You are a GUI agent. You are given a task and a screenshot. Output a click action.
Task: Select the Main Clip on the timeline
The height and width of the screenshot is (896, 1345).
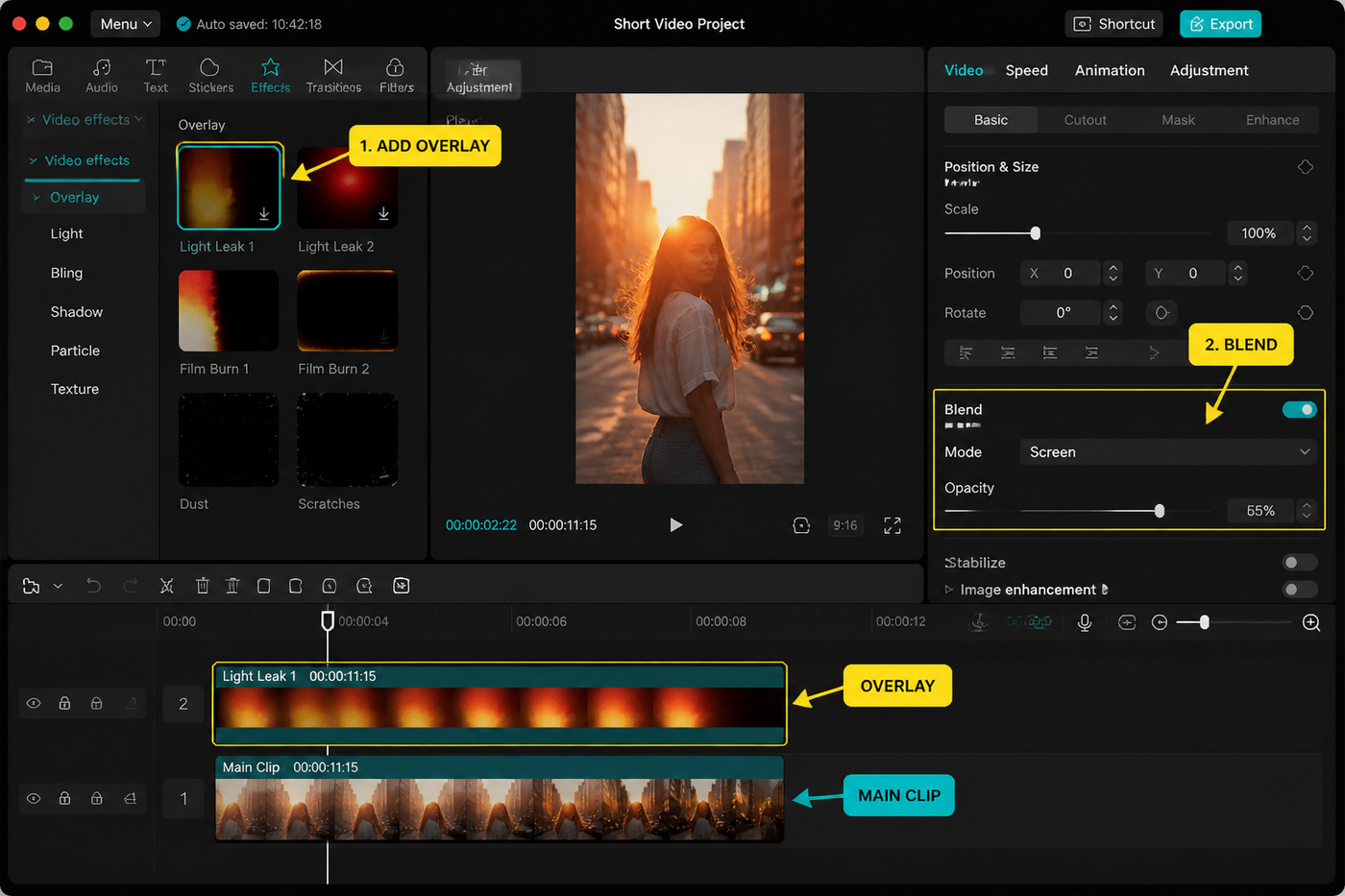coord(499,799)
